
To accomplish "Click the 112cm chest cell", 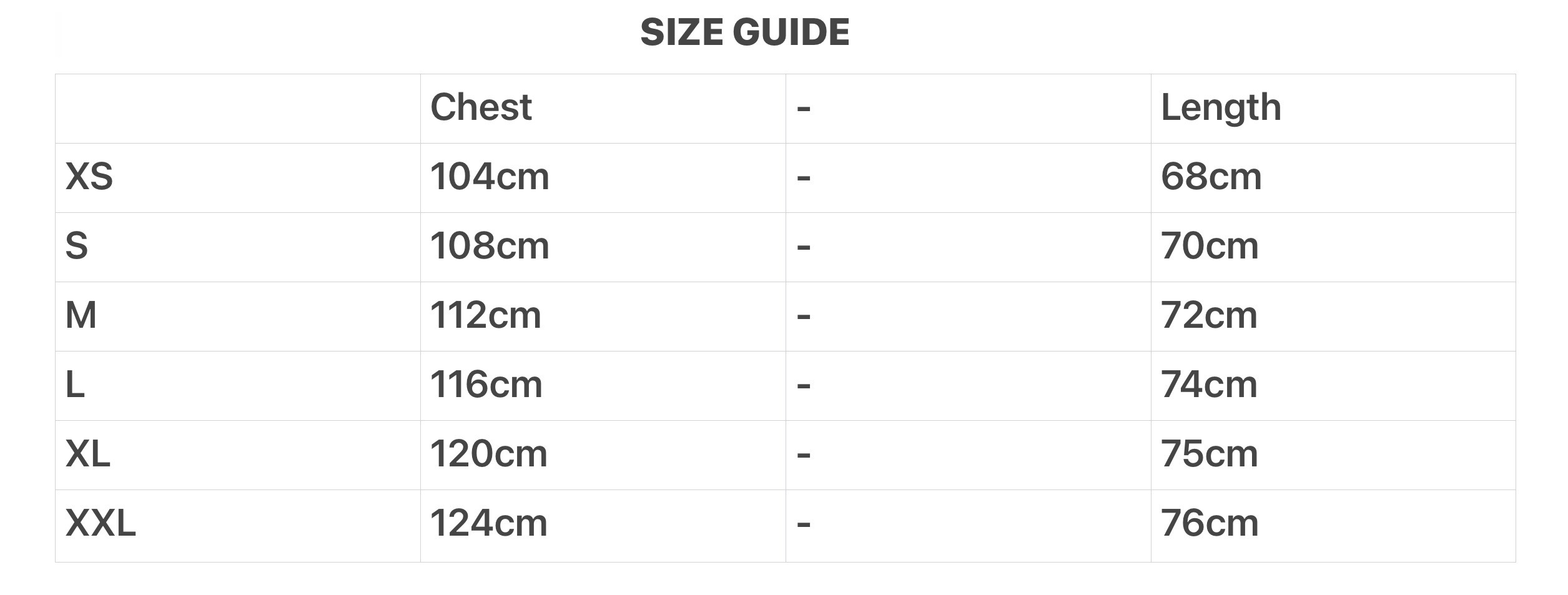I will [486, 315].
